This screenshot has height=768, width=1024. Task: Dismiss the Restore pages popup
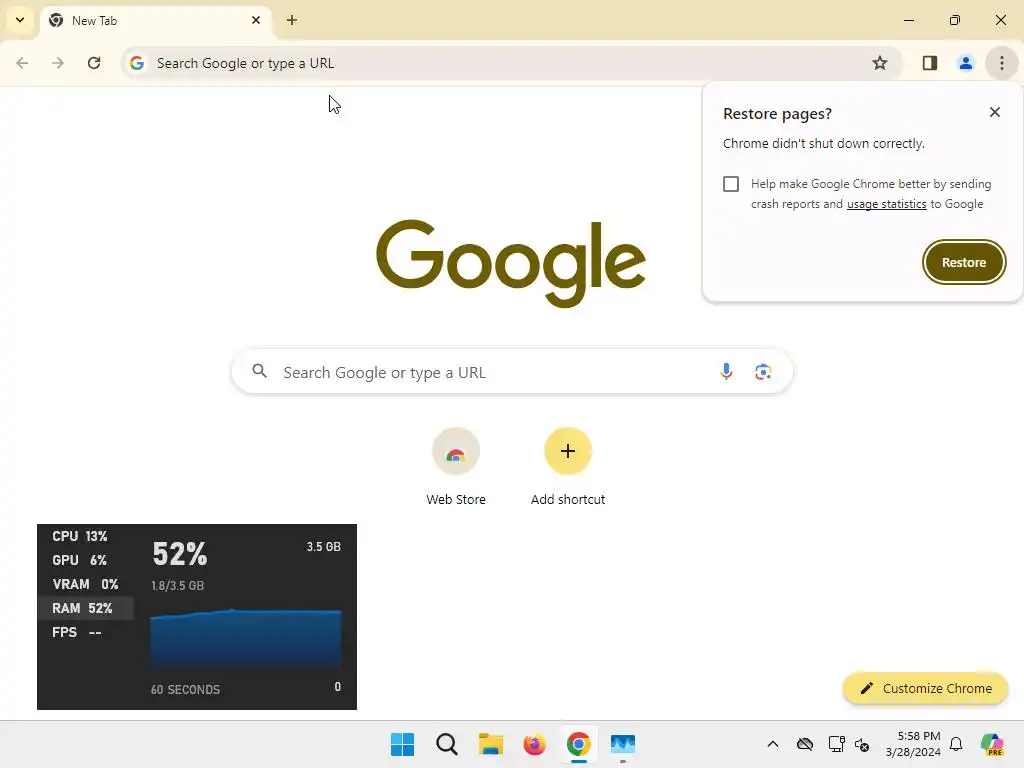click(995, 112)
